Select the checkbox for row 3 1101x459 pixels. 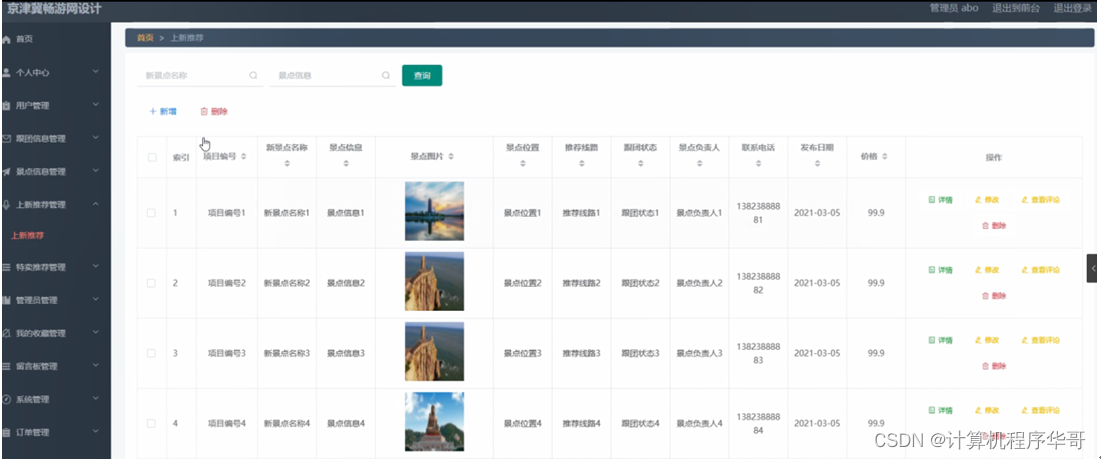pyautogui.click(x=152, y=353)
